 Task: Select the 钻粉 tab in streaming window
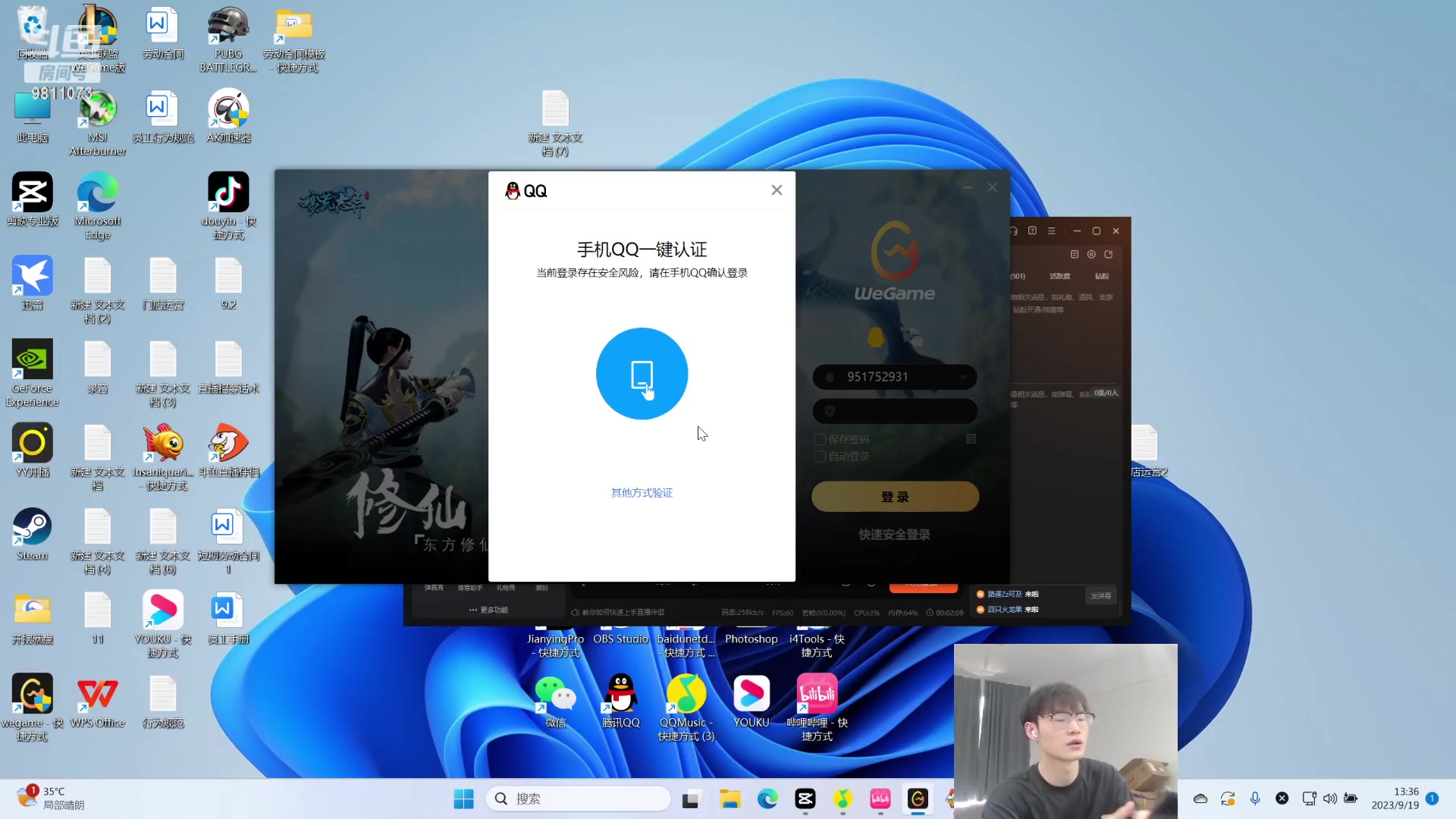click(1102, 276)
